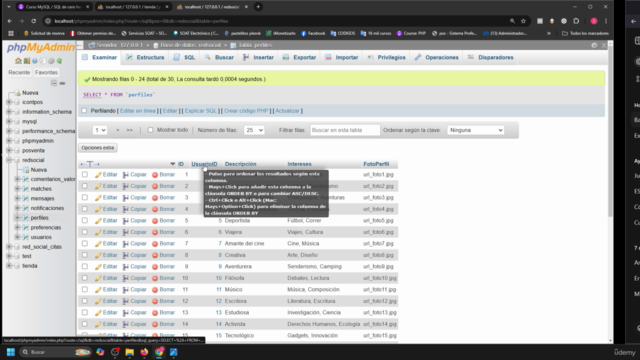Click the Crear código PHP link
The width and height of the screenshot is (640, 360).
coord(246,111)
